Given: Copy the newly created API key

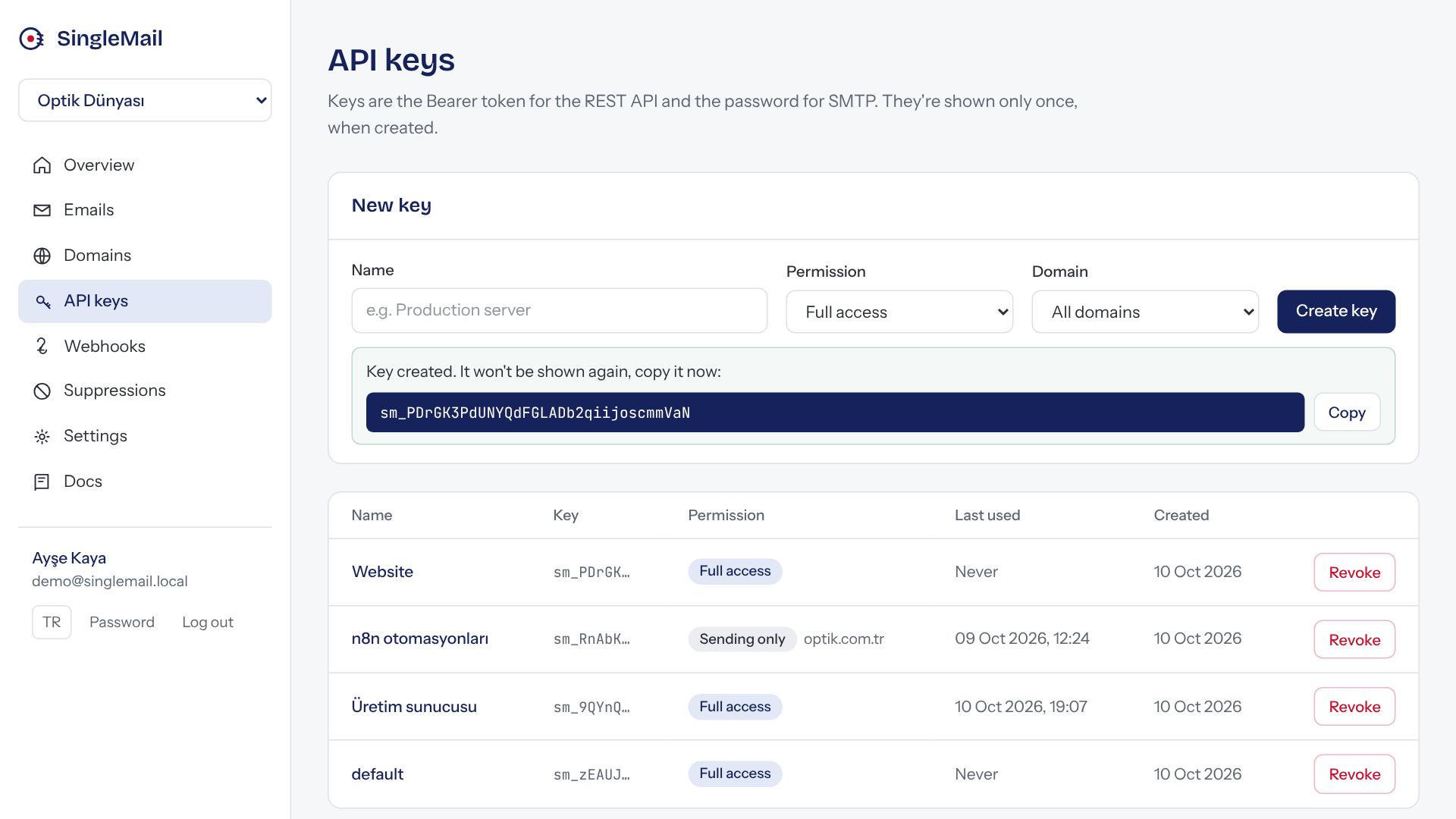Looking at the screenshot, I should 1347,413.
